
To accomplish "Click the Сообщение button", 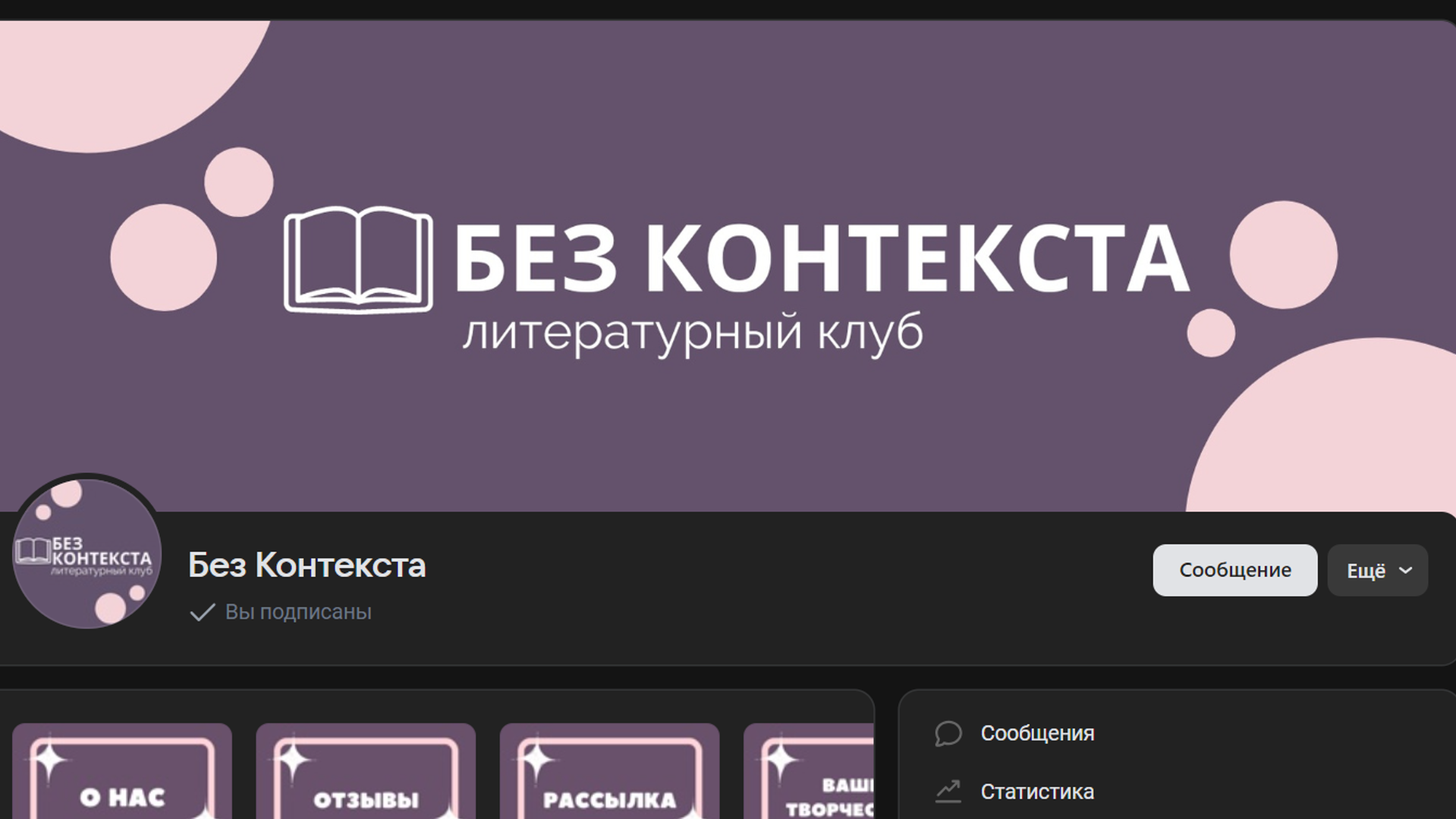I will point(1234,569).
